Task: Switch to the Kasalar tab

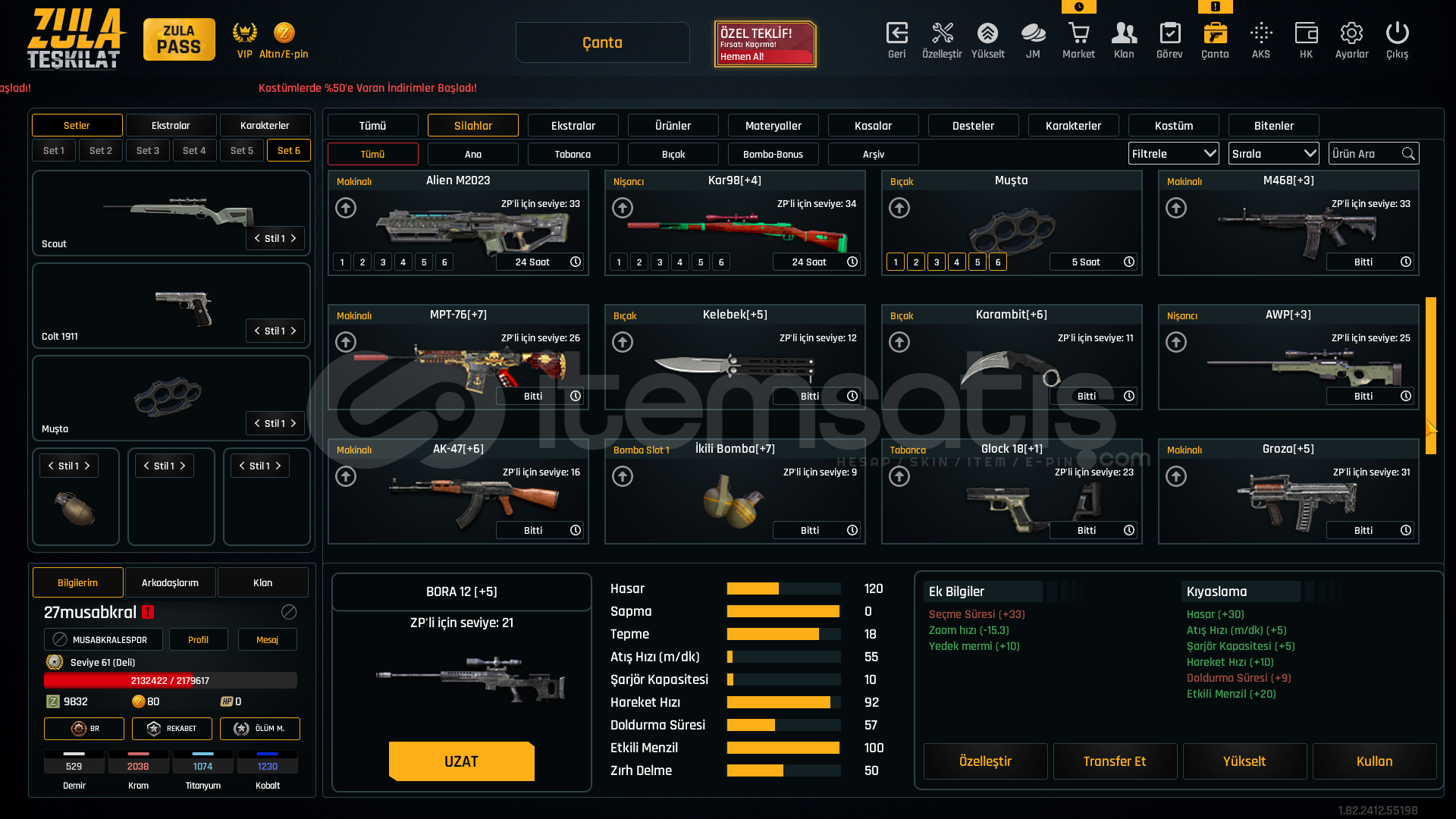Action: pyautogui.click(x=873, y=126)
